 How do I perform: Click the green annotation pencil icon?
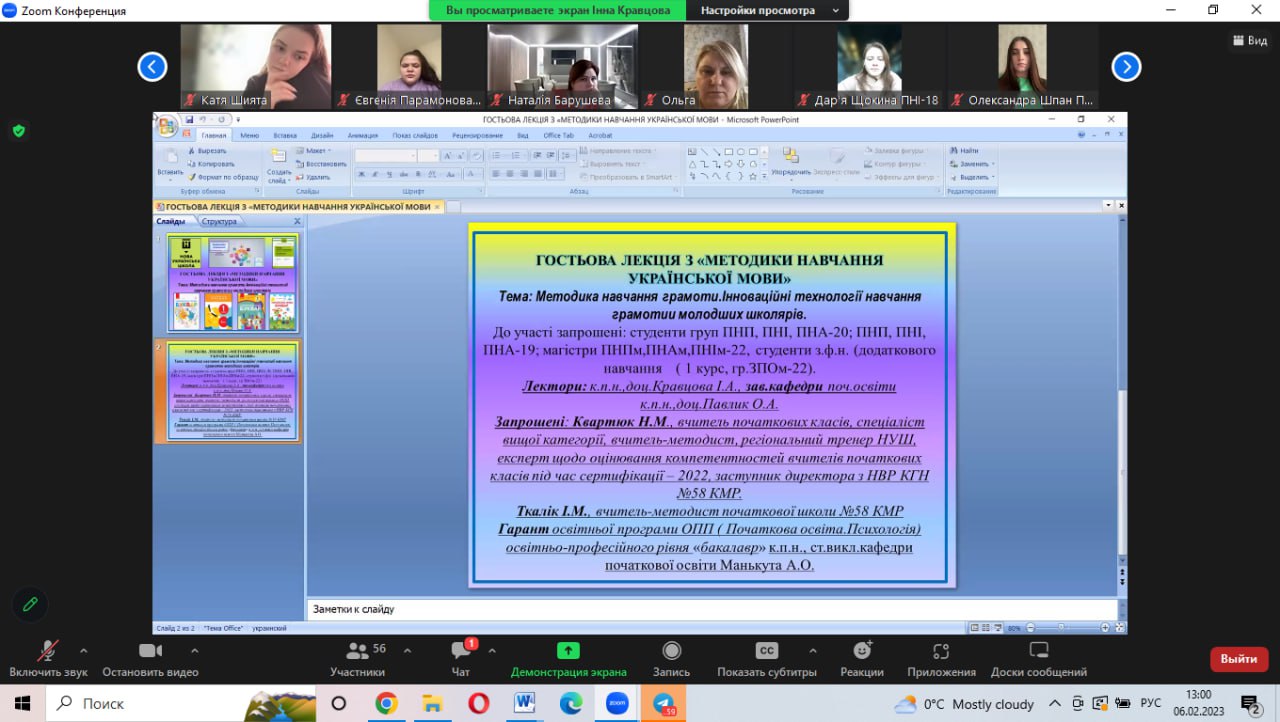(30, 604)
